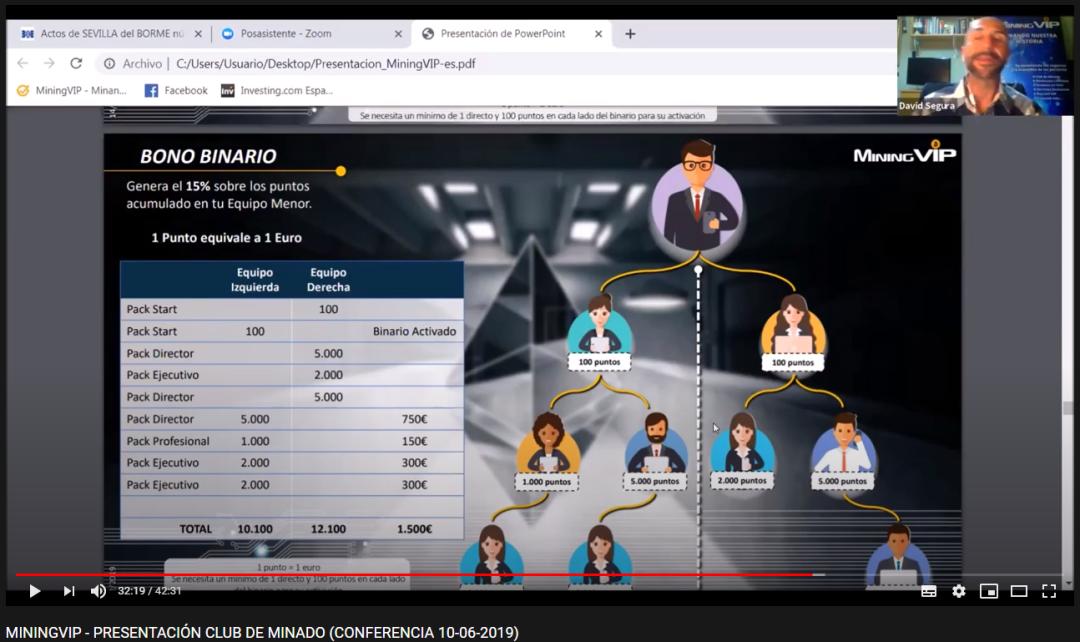This screenshot has width=1080, height=642.
Task: Activate miniplayer mode
Action: pyautogui.click(x=989, y=591)
